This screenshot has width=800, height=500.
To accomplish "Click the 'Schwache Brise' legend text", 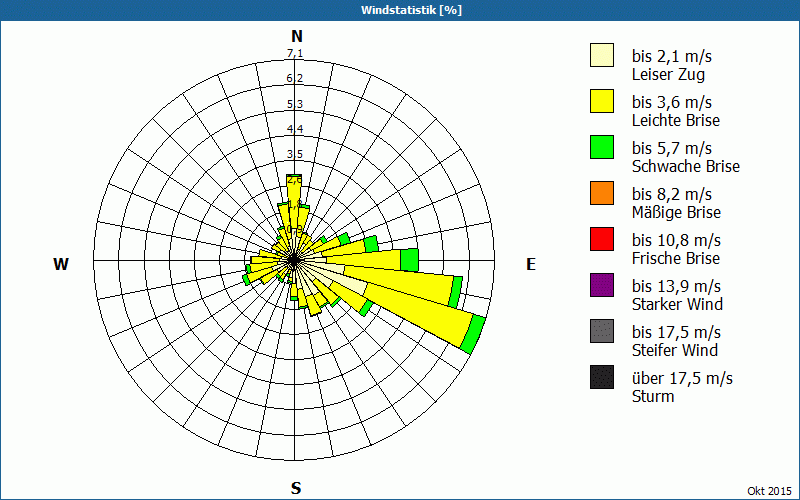I will click(x=686, y=166).
